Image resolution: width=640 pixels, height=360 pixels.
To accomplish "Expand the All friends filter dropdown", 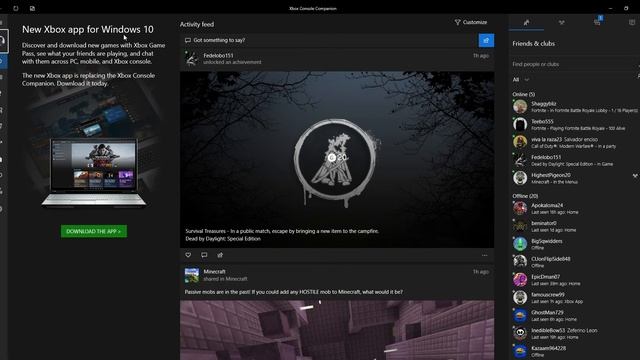I will coord(521,80).
